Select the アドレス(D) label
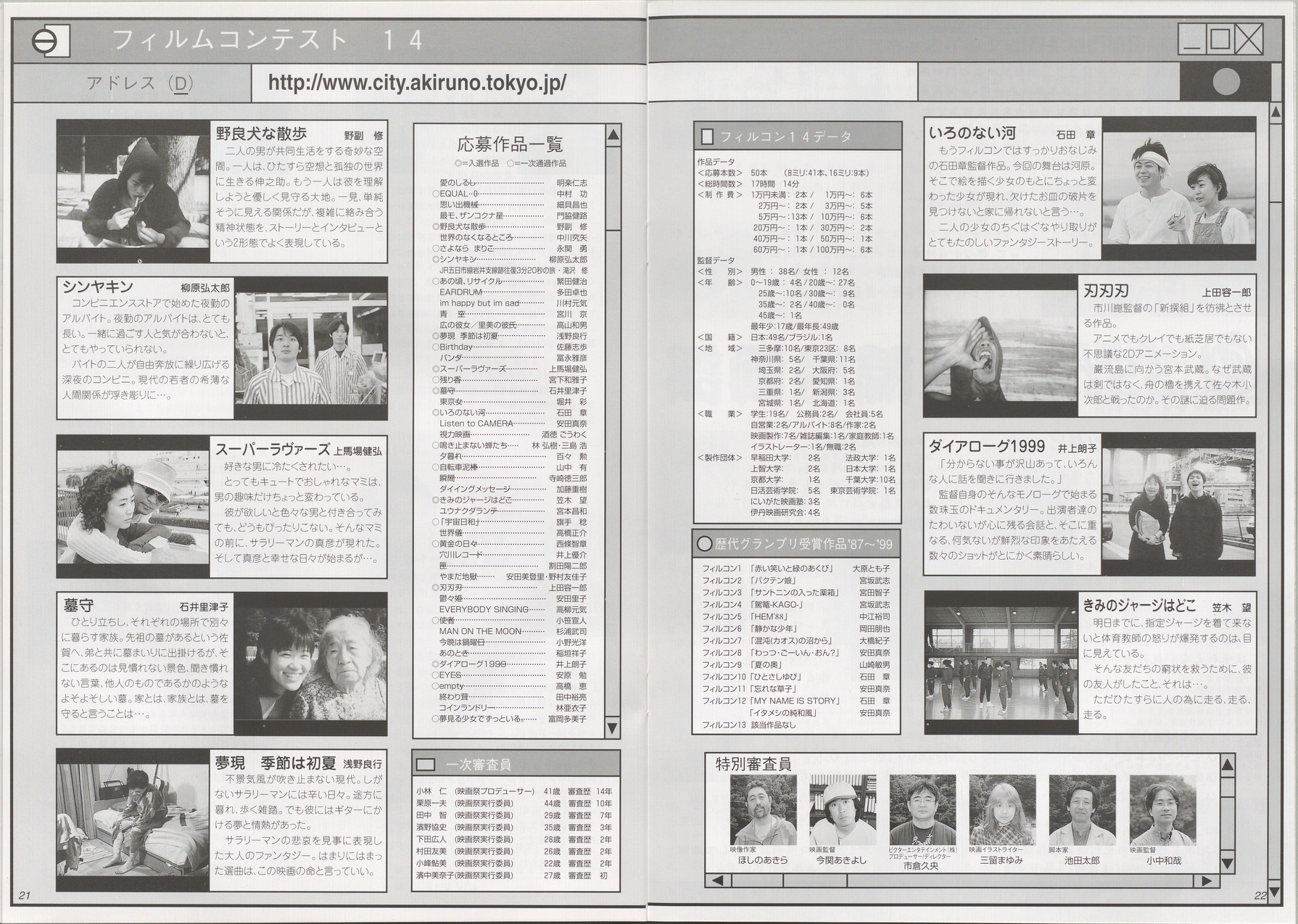 pos(139,83)
